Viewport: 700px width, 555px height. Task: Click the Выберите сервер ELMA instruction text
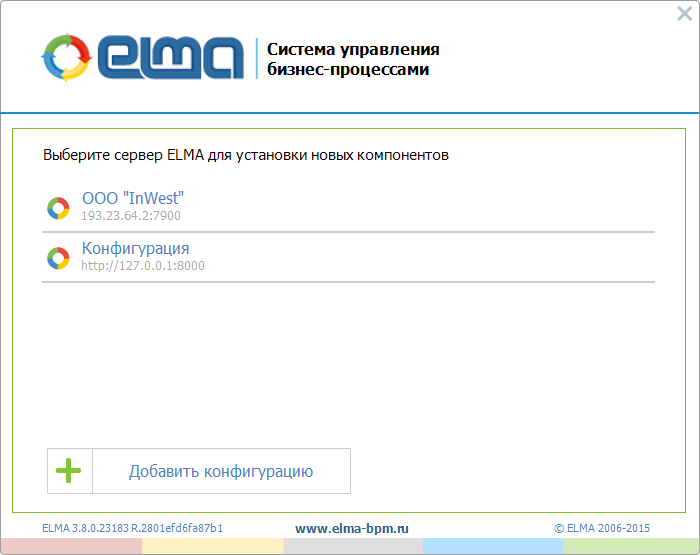[x=246, y=155]
